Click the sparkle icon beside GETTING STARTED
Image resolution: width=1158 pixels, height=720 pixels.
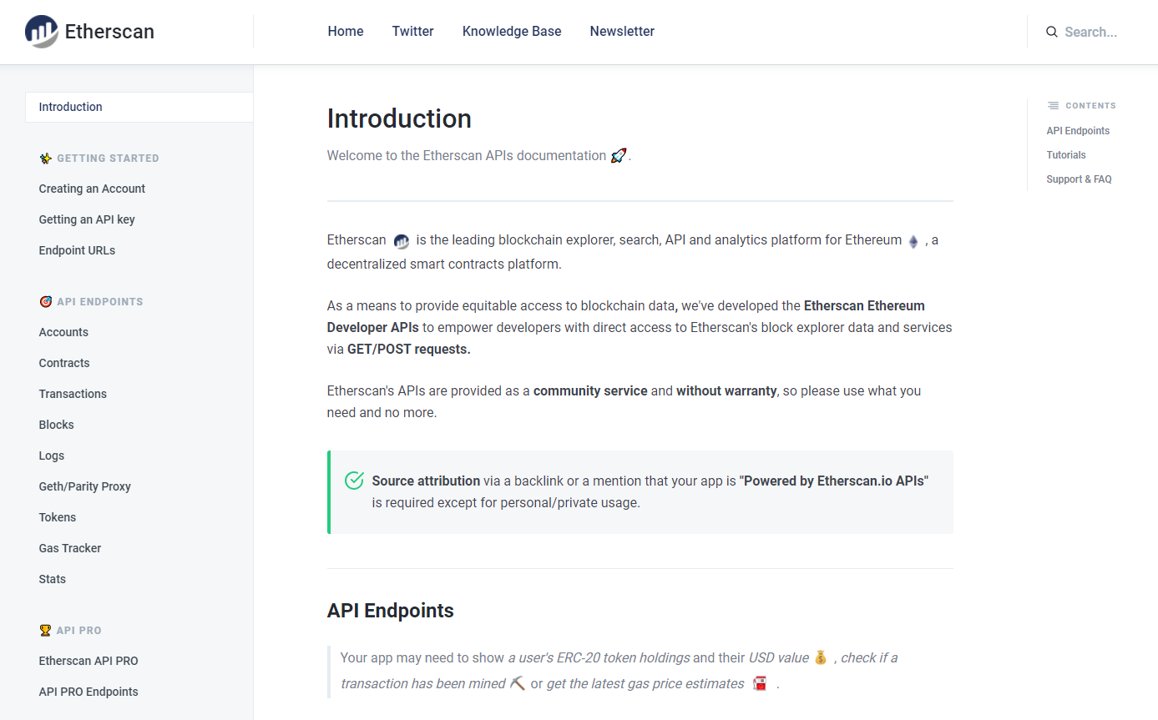tap(44, 158)
